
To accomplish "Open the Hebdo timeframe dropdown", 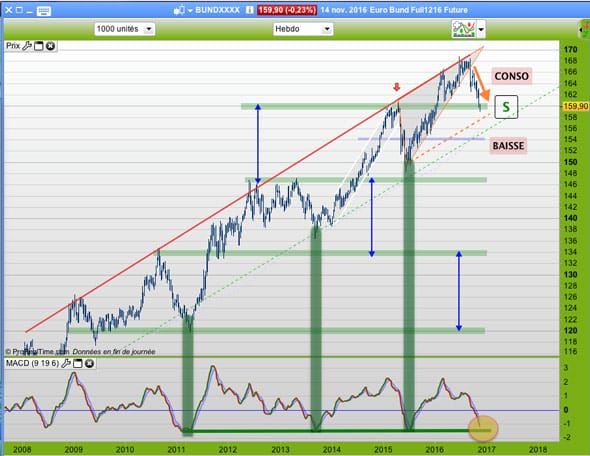I will click(303, 29).
